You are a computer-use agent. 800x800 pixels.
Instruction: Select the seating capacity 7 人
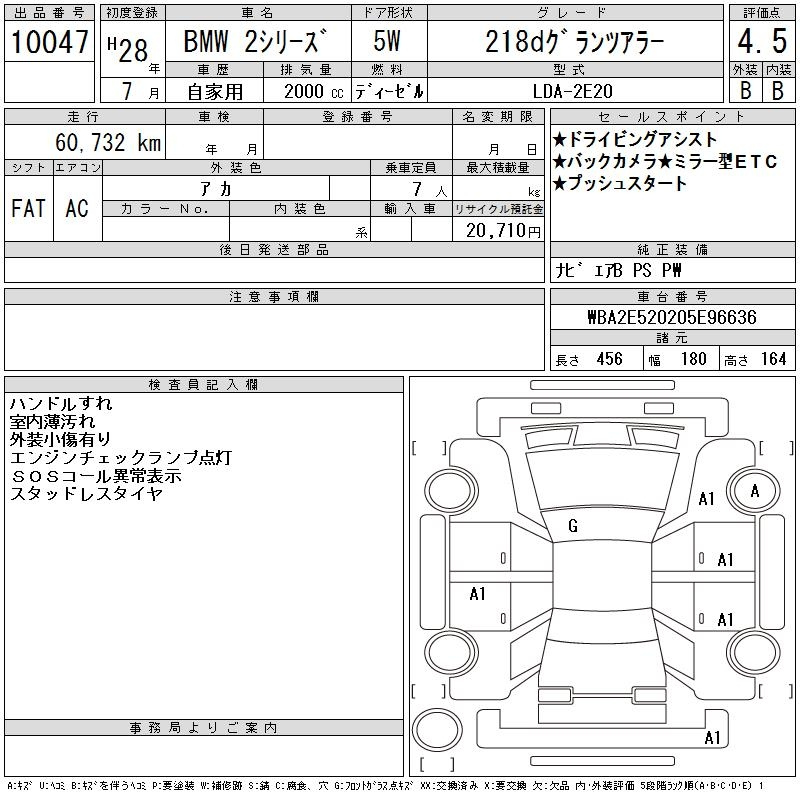[x=430, y=190]
